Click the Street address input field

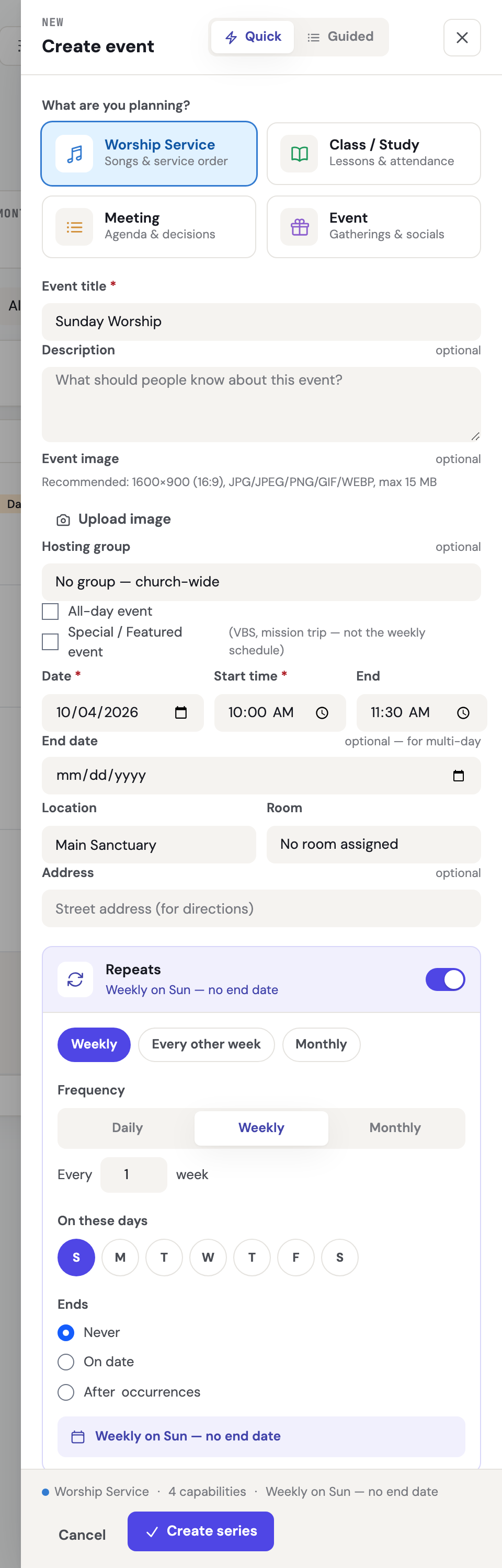tap(261, 908)
